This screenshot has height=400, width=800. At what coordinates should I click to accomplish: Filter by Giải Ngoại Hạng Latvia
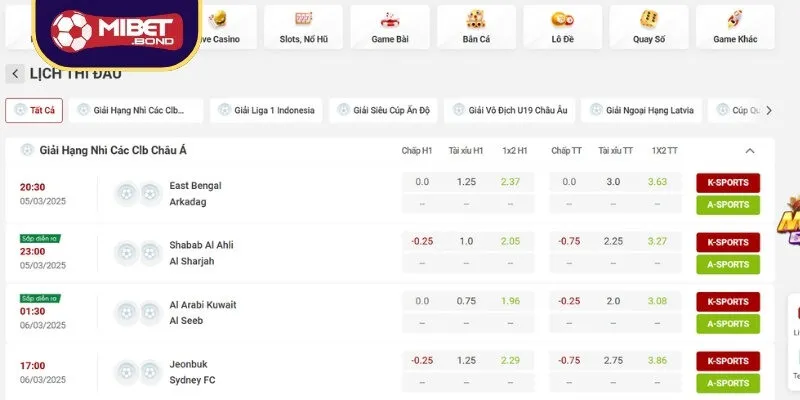[x=641, y=110]
